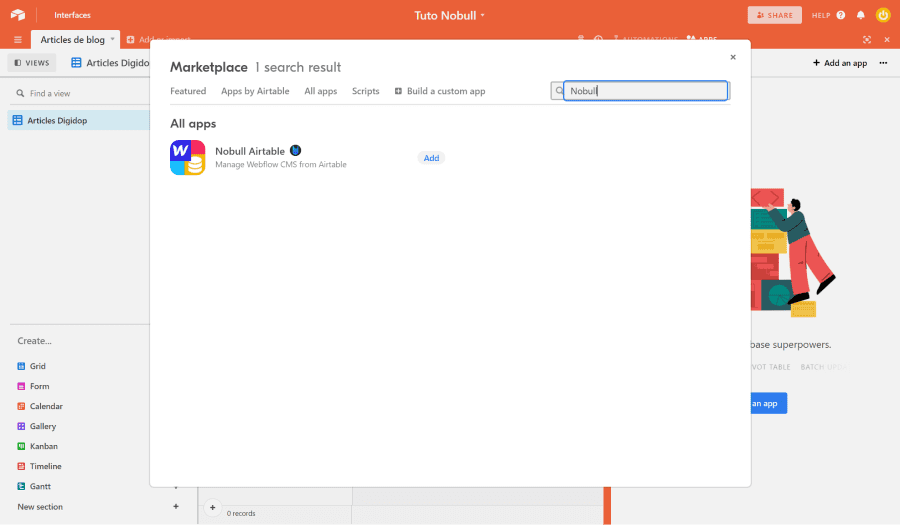The width and height of the screenshot is (900, 525).
Task: Open the hamburger menu beside tables
Action: (18, 40)
